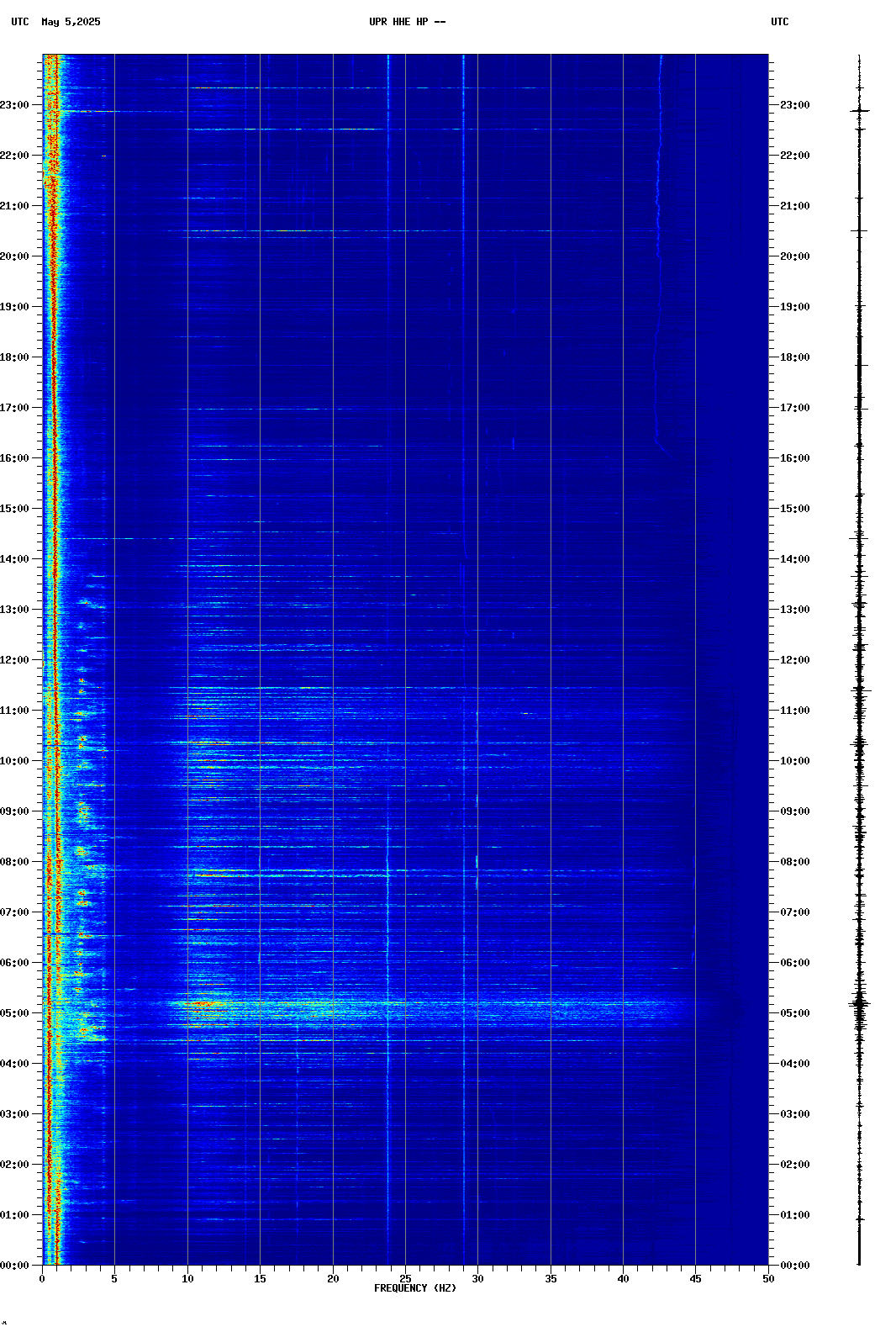Select the 45 Hz frequency tick label
The width and height of the screenshot is (896, 1332).
696,1279
